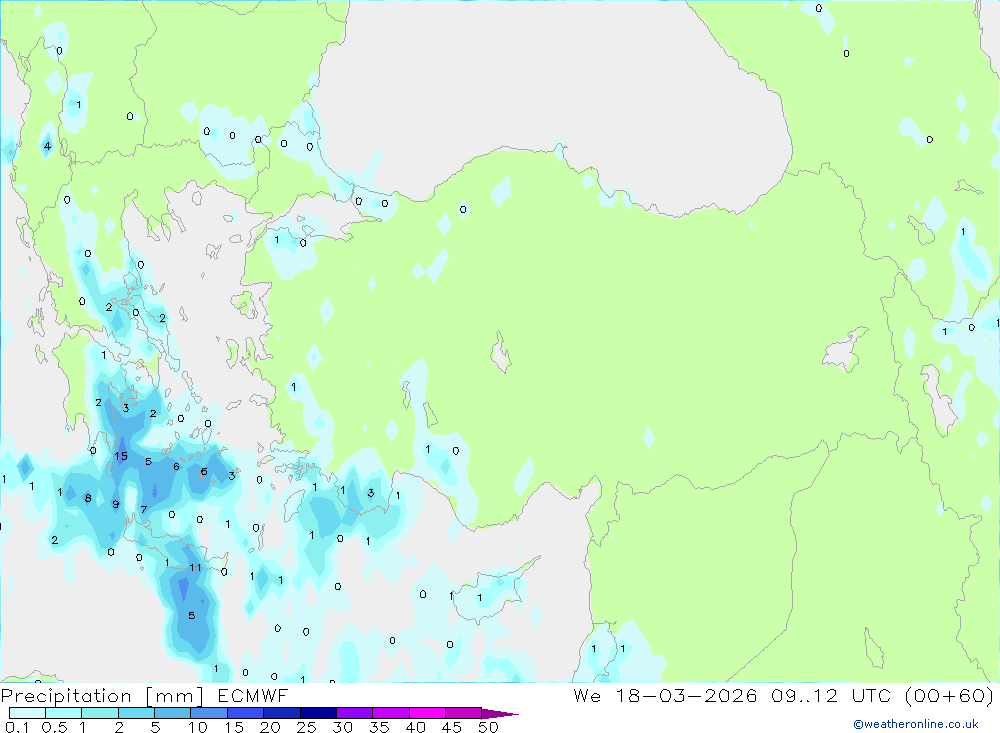Click the '50' legend scale label
1000x733 pixels.
(489, 727)
